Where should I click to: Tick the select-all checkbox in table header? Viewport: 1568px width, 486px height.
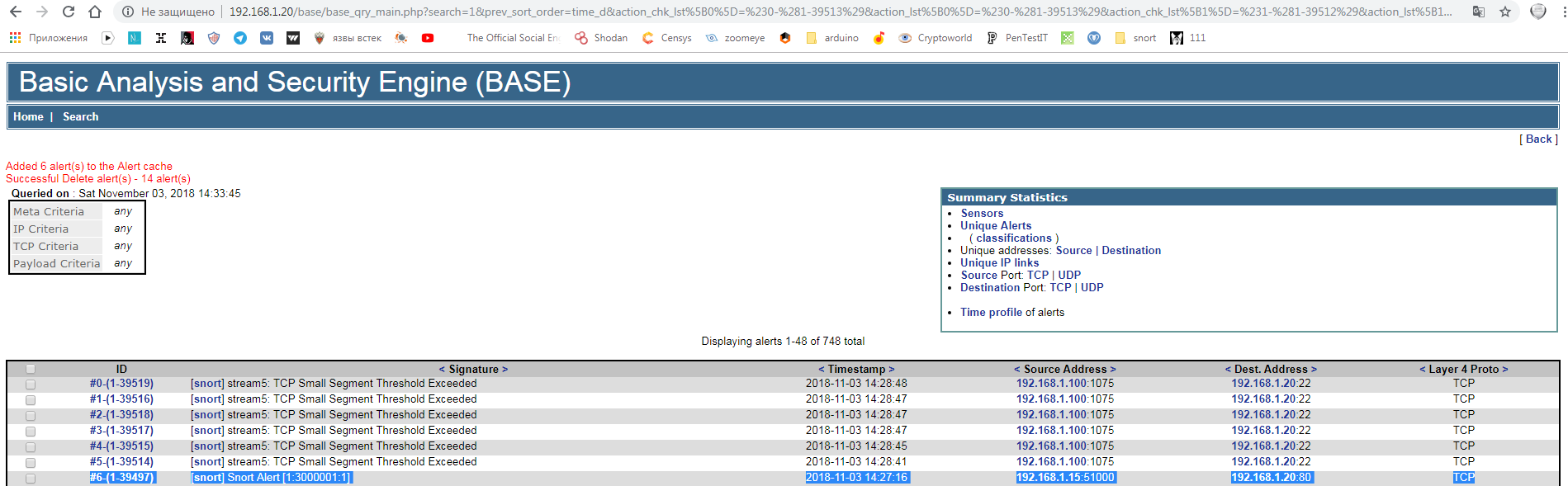(31, 370)
